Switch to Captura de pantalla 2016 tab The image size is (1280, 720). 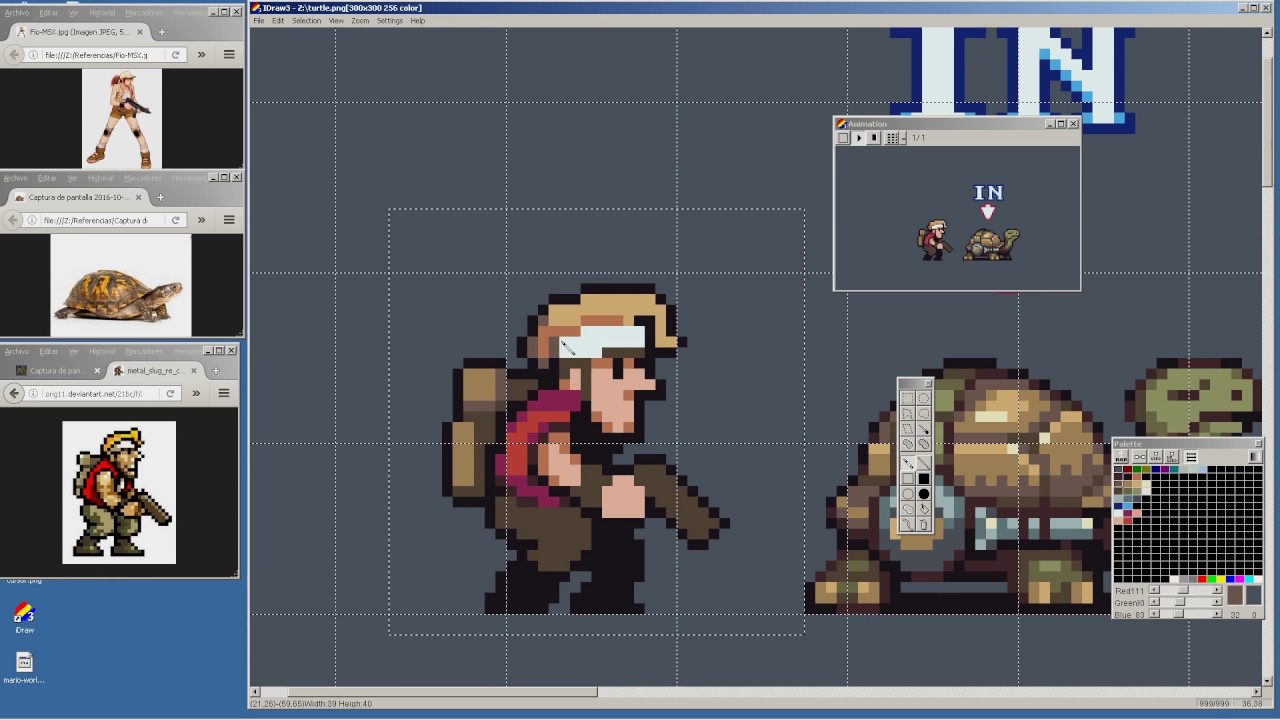click(x=78, y=197)
